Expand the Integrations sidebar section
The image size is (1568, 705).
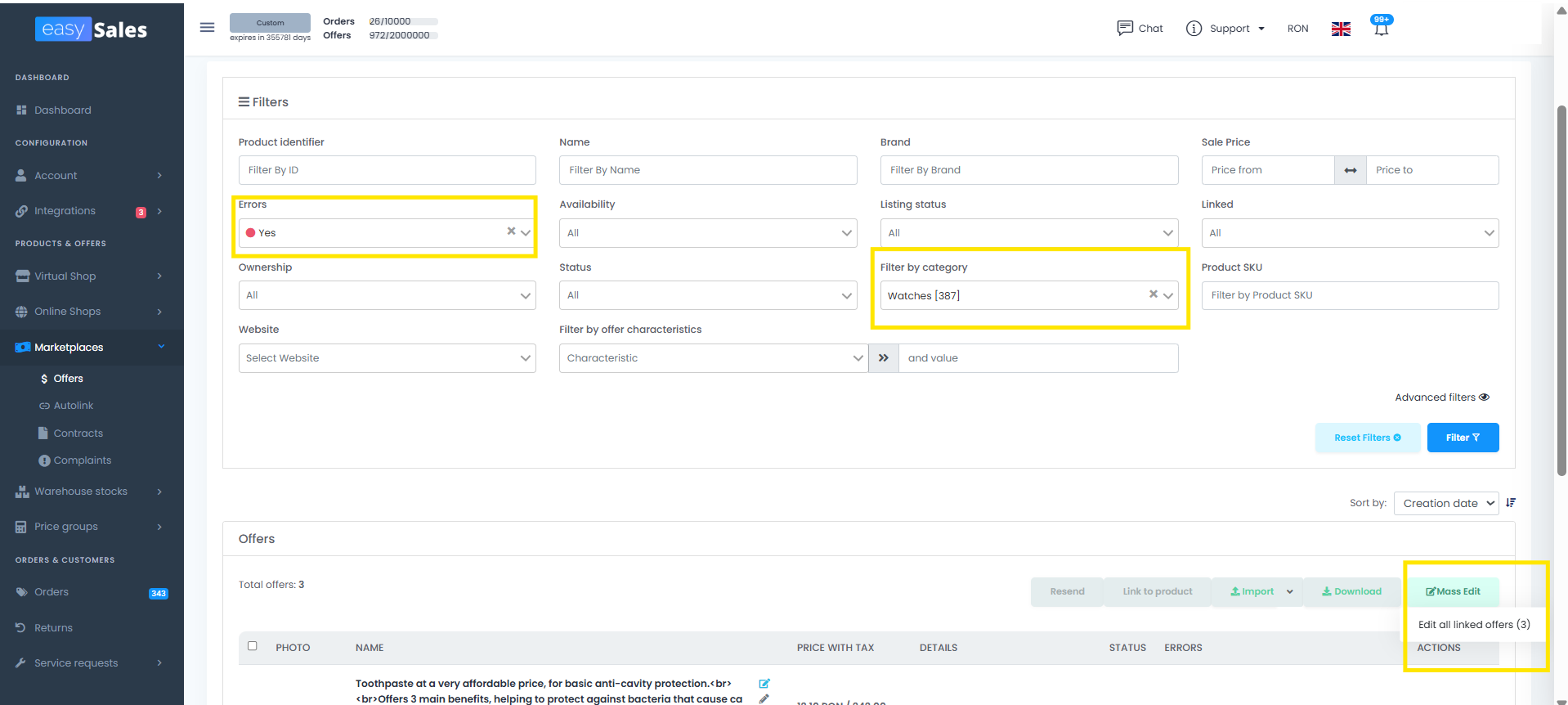click(159, 211)
